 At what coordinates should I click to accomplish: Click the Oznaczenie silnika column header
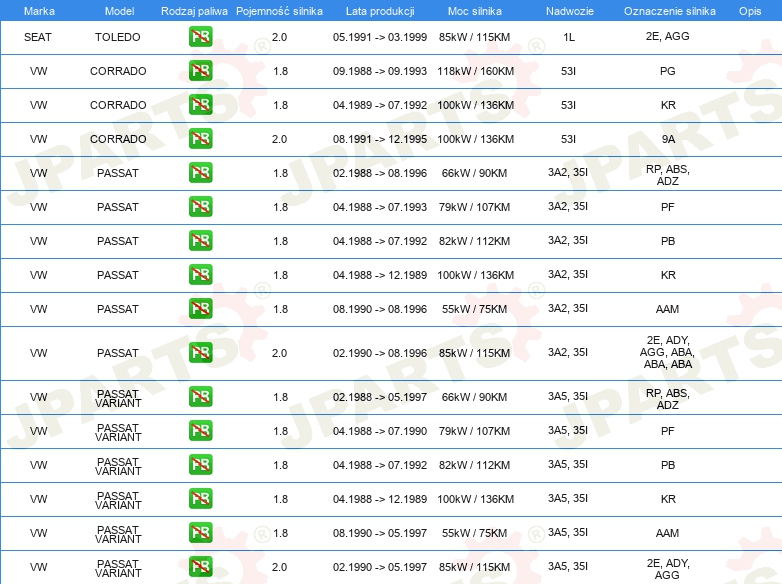tap(669, 11)
